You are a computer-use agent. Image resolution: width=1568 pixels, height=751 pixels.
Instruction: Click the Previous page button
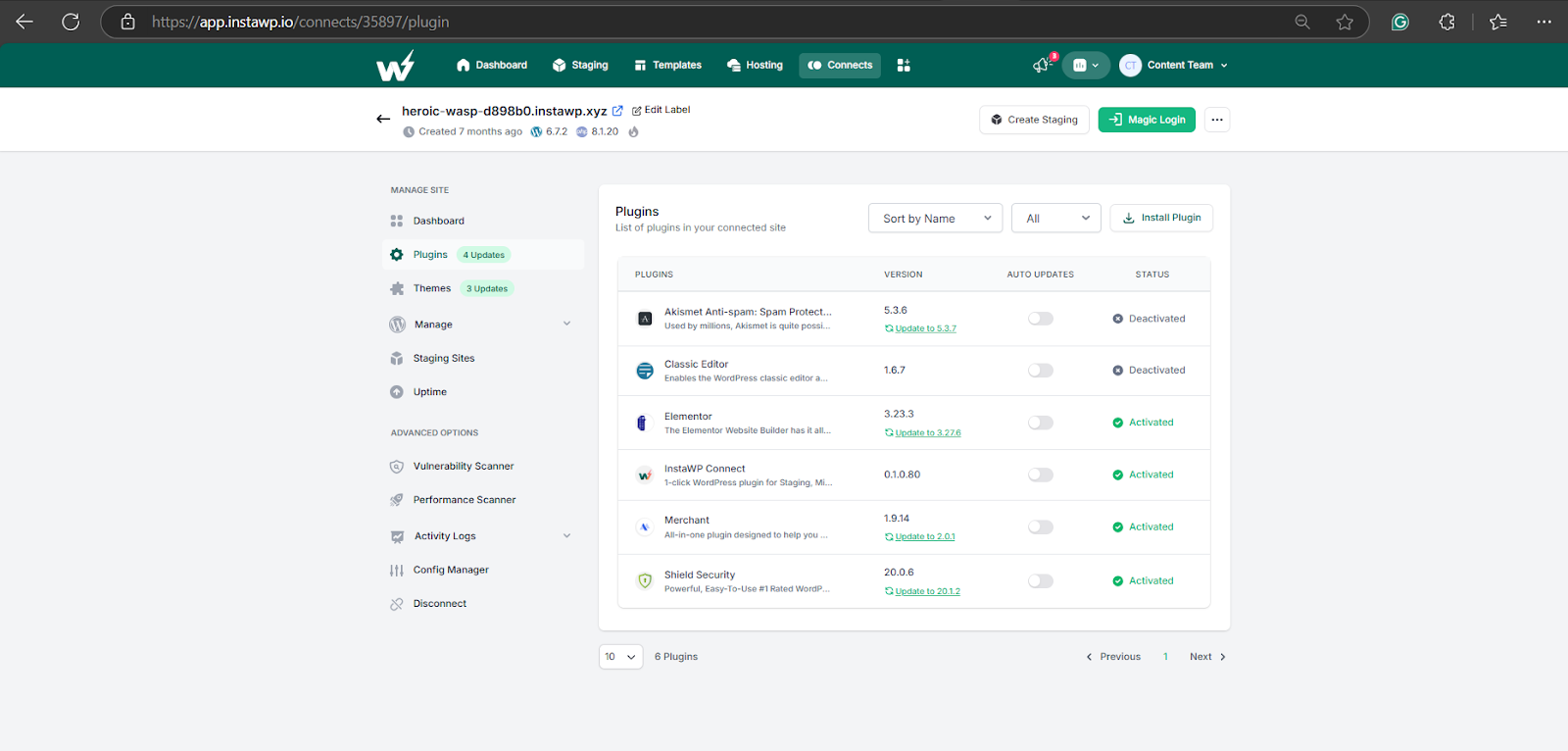[x=1113, y=657]
